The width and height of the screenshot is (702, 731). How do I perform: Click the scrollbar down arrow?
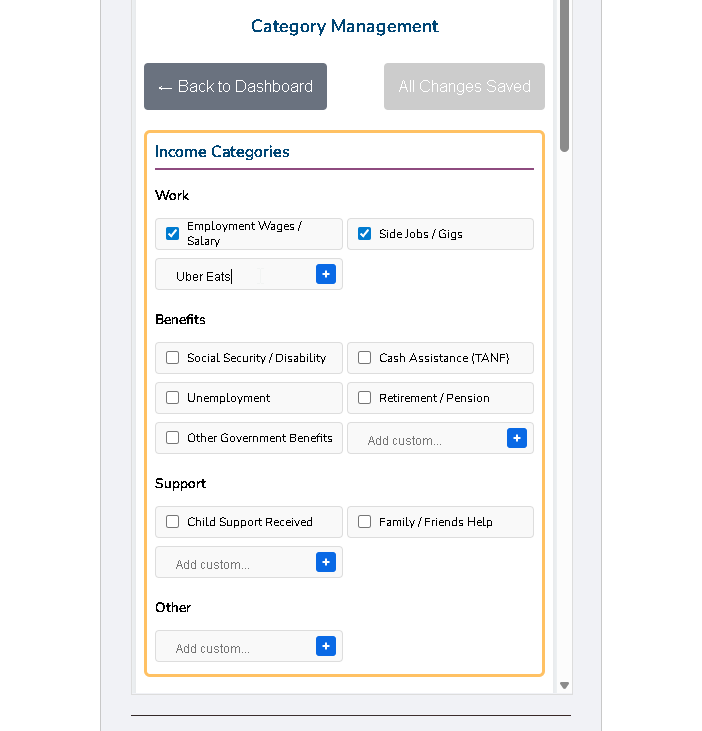click(x=564, y=685)
